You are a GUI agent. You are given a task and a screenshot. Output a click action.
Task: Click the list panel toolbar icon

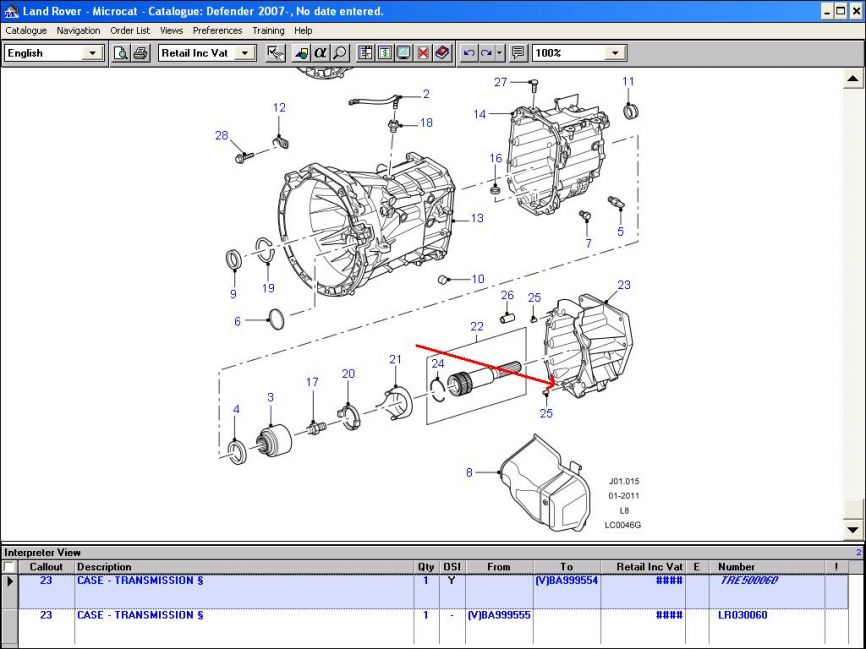coord(366,53)
